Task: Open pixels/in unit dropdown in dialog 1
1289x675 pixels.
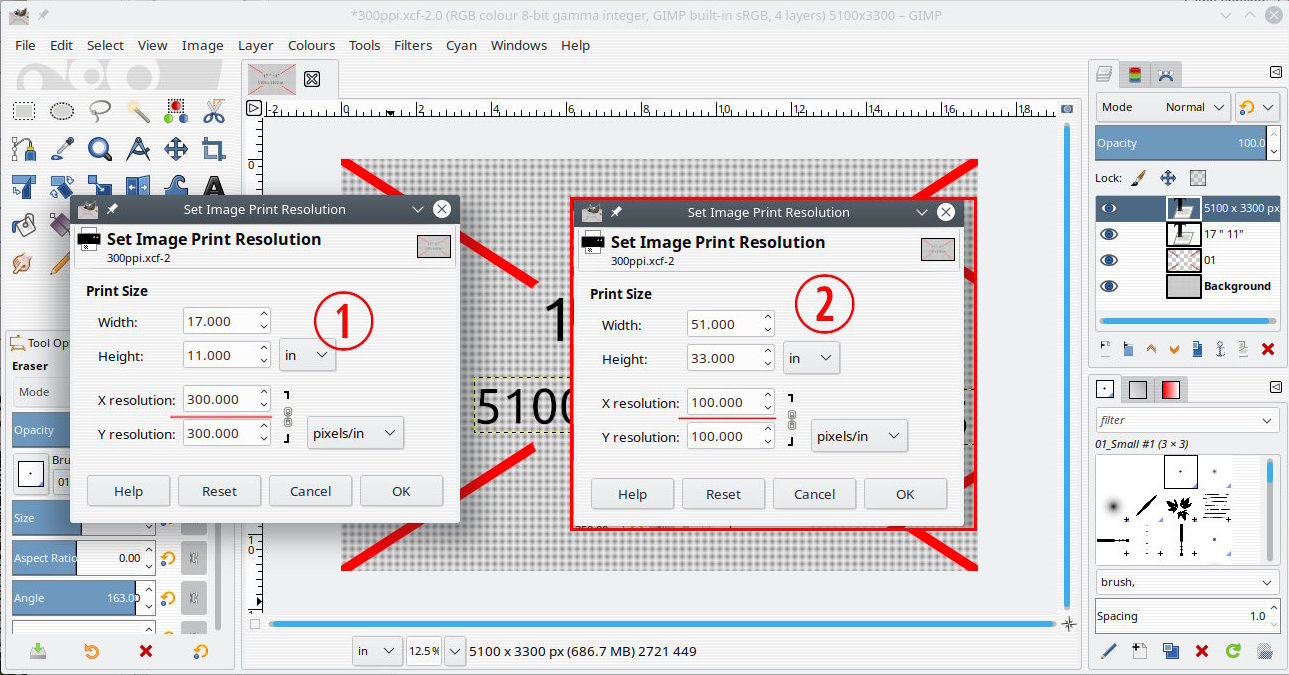Action: point(355,433)
